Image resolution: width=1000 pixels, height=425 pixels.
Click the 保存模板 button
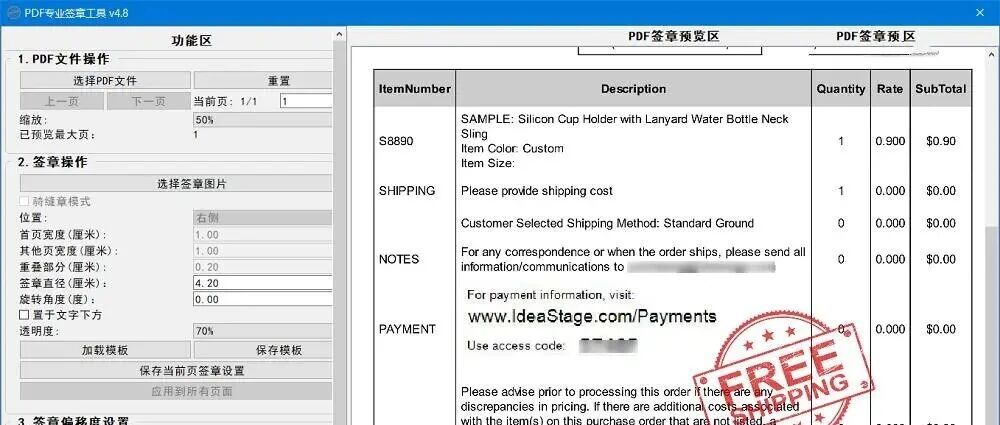point(262,350)
